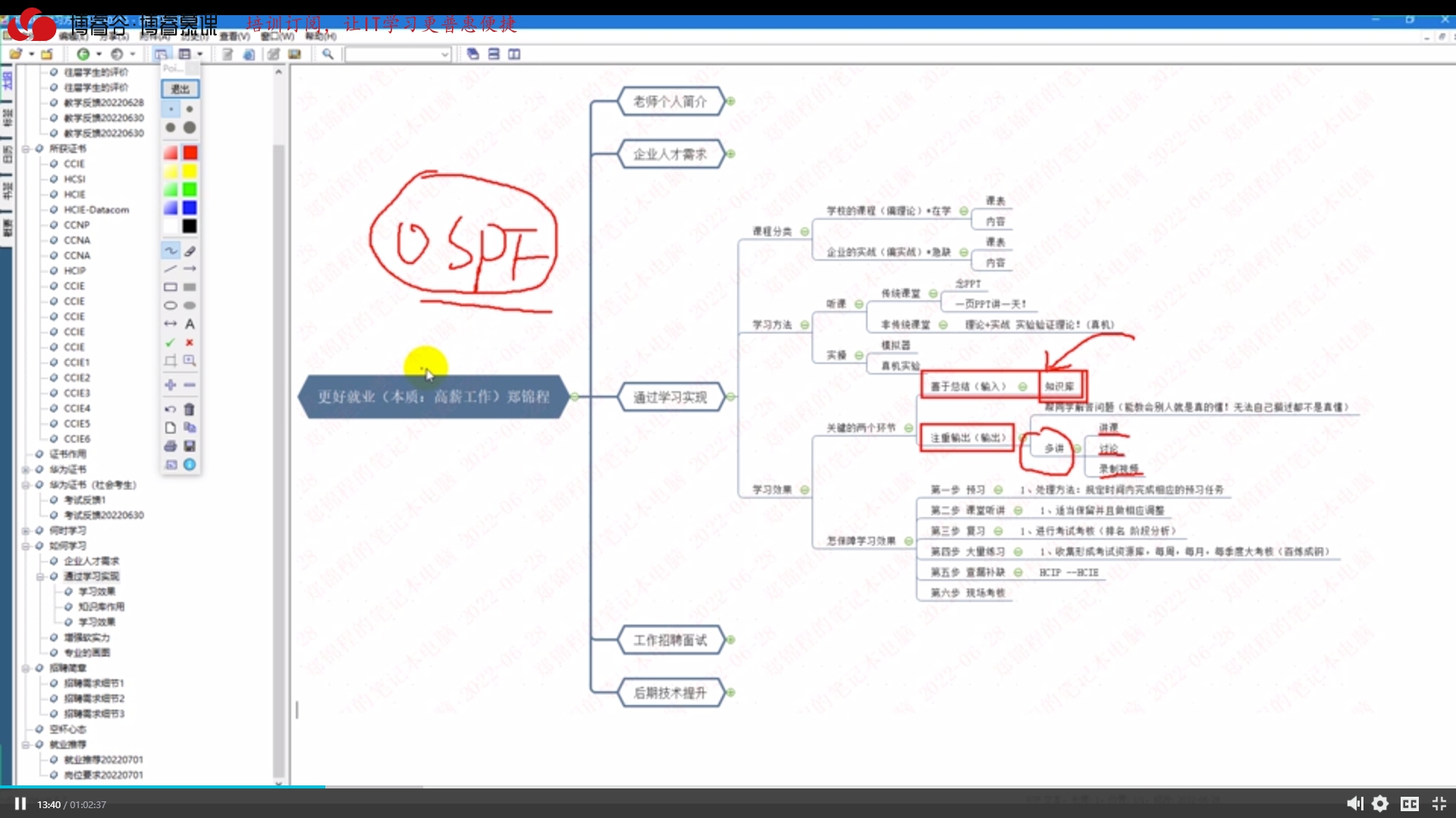Select the eraser tool in drawing palette
This screenshot has height=818, width=1456.
[x=190, y=251]
